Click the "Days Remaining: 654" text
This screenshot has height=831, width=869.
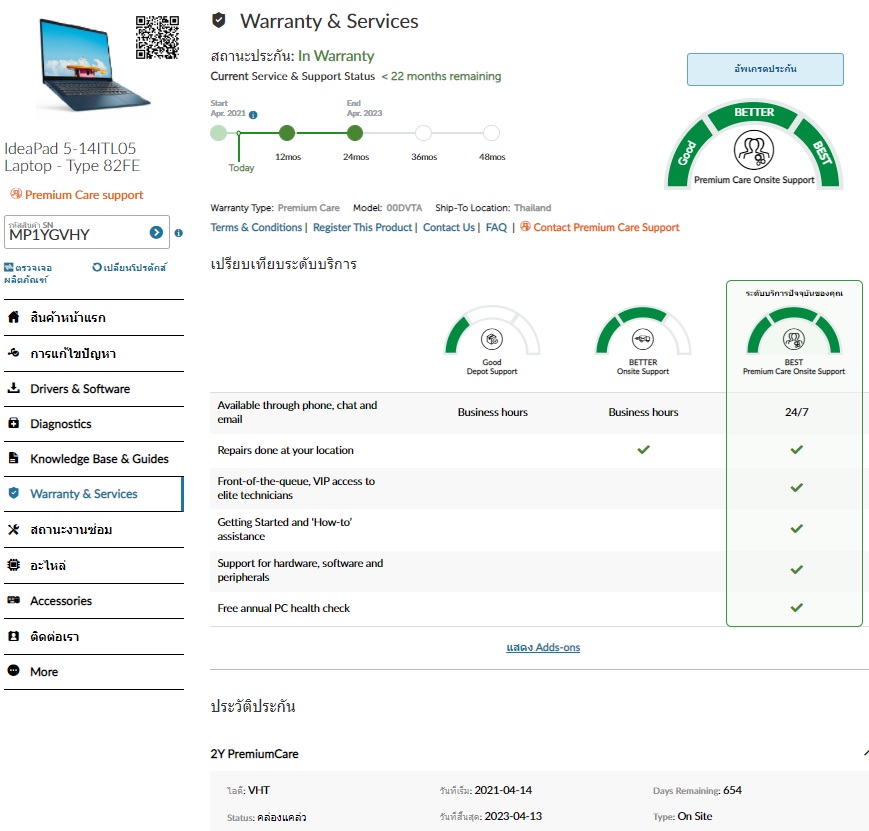697,790
